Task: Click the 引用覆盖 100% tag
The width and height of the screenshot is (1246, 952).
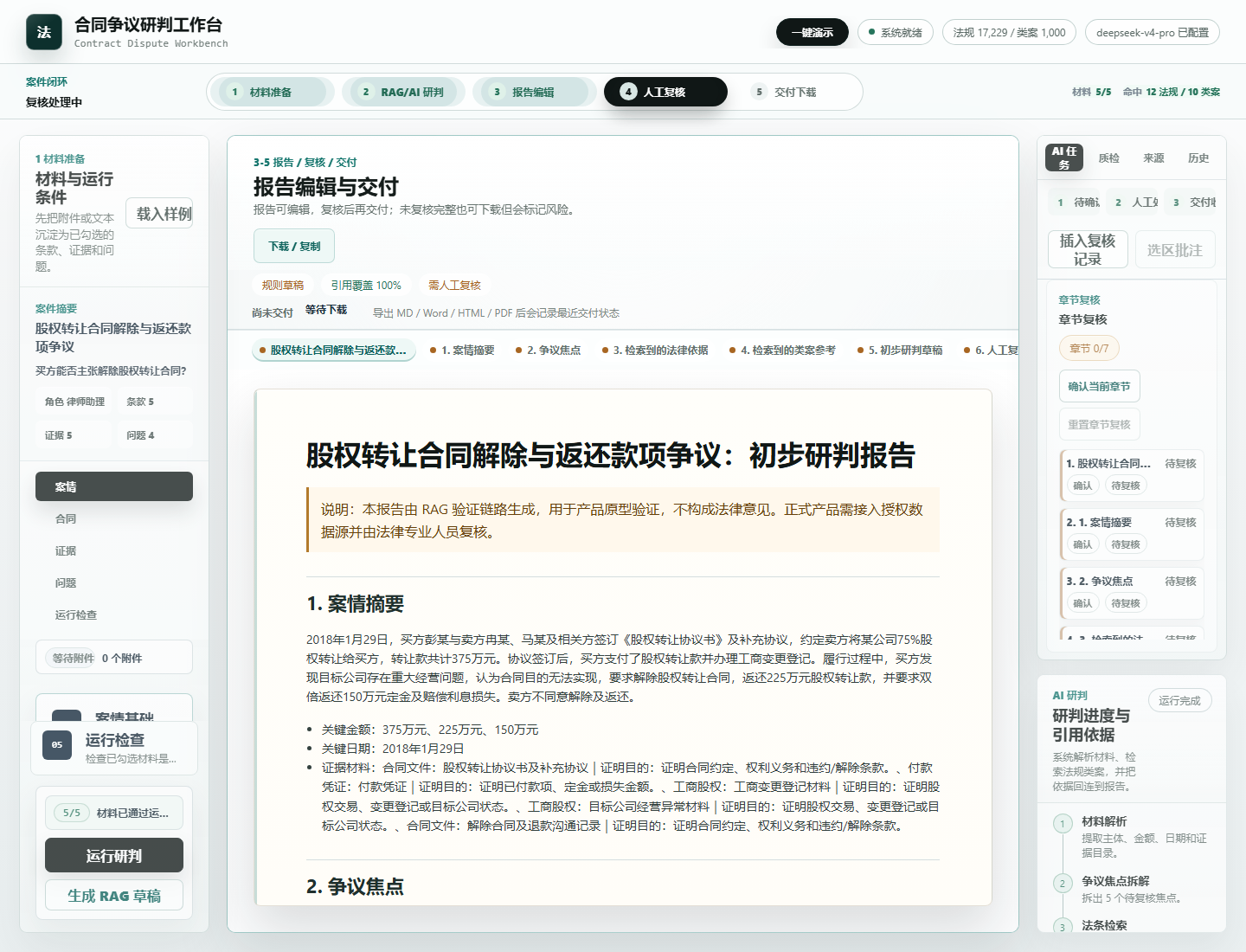Action: coord(366,285)
